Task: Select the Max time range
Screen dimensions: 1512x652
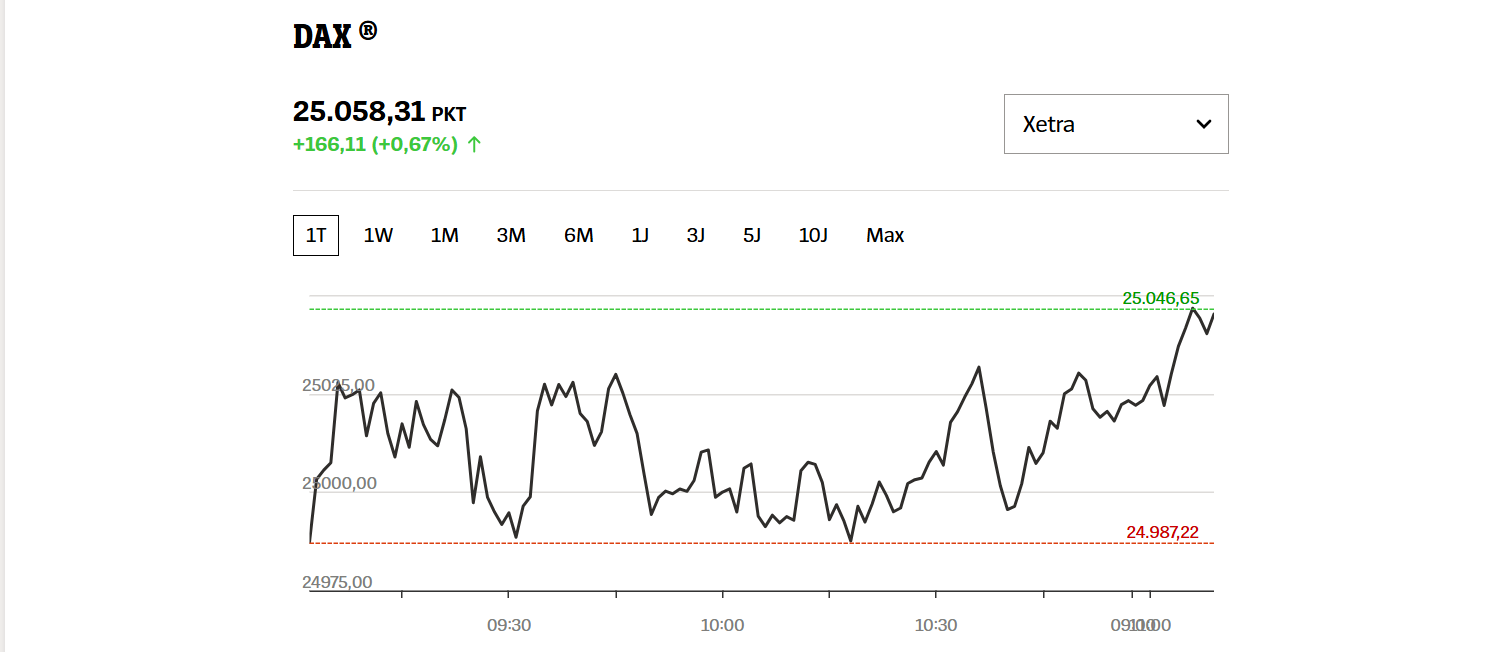Action: [x=884, y=235]
